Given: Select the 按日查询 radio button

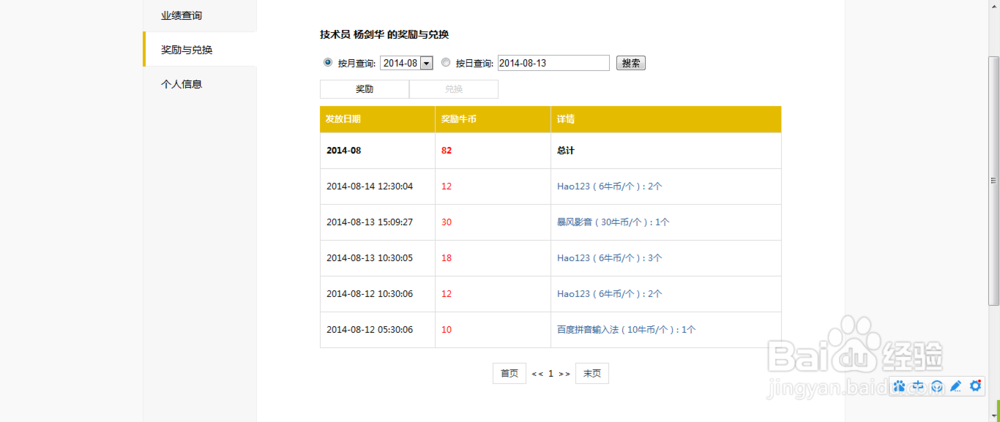Looking at the screenshot, I should 446,62.
